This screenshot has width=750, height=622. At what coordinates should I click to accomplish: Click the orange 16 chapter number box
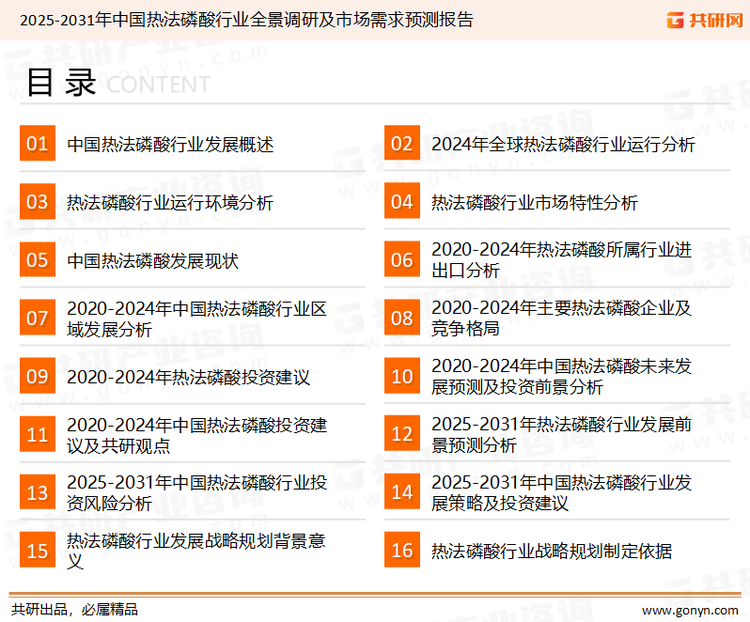[x=402, y=550]
